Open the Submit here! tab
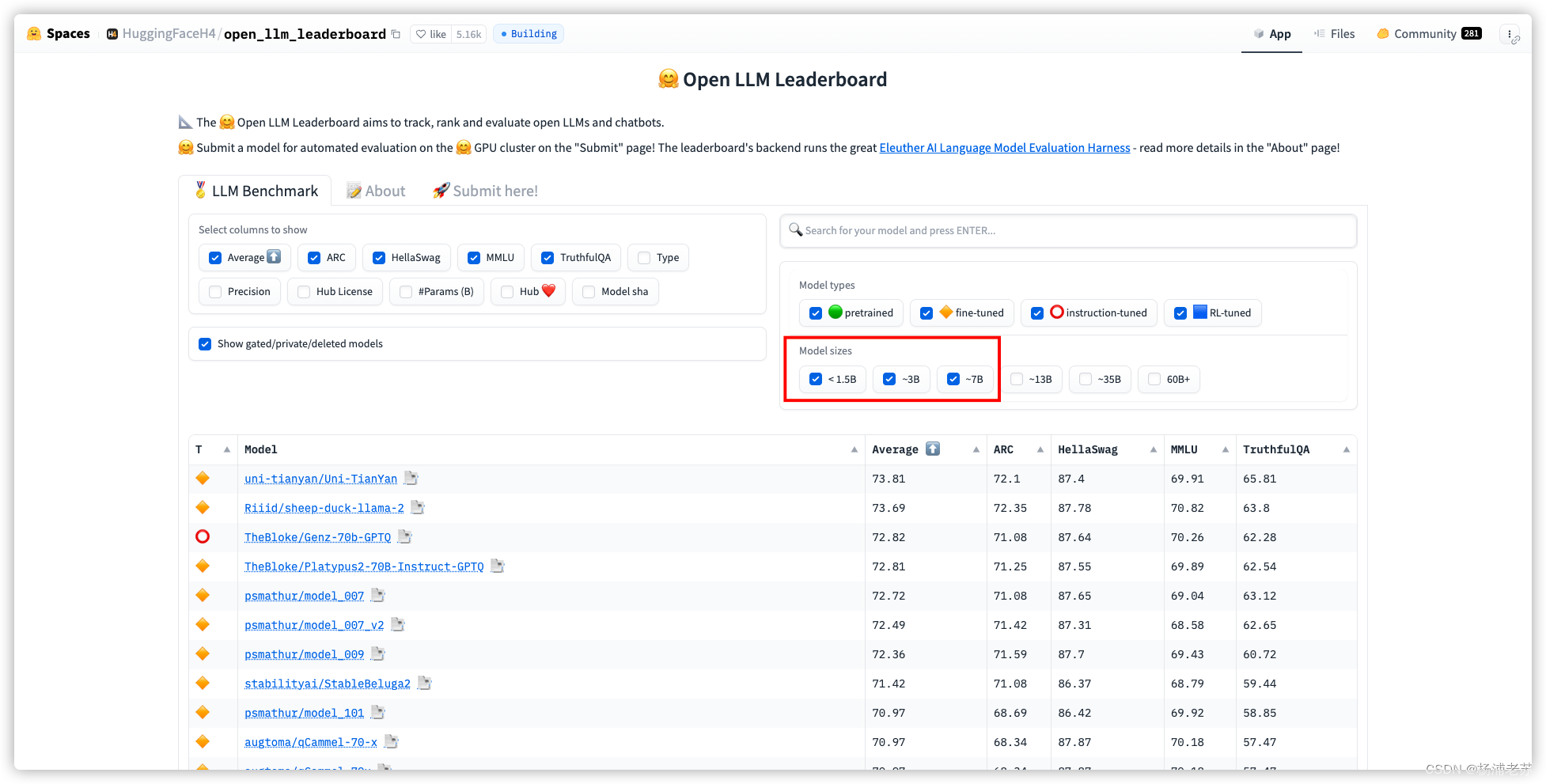Screen dimensions: 1546x784 (x=485, y=191)
